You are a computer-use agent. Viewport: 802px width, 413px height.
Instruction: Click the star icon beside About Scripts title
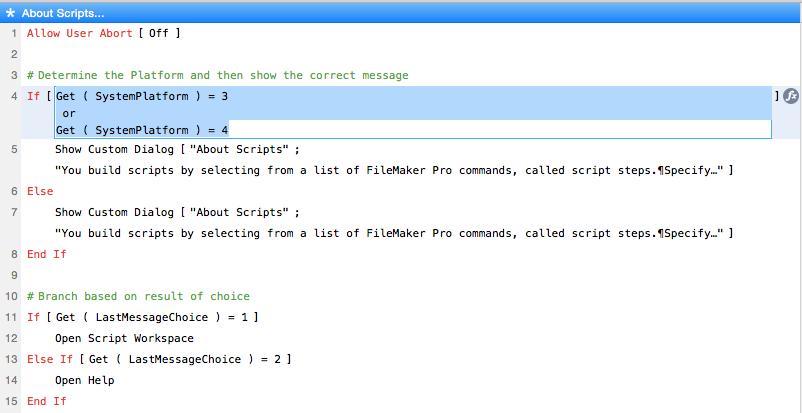click(10, 12)
